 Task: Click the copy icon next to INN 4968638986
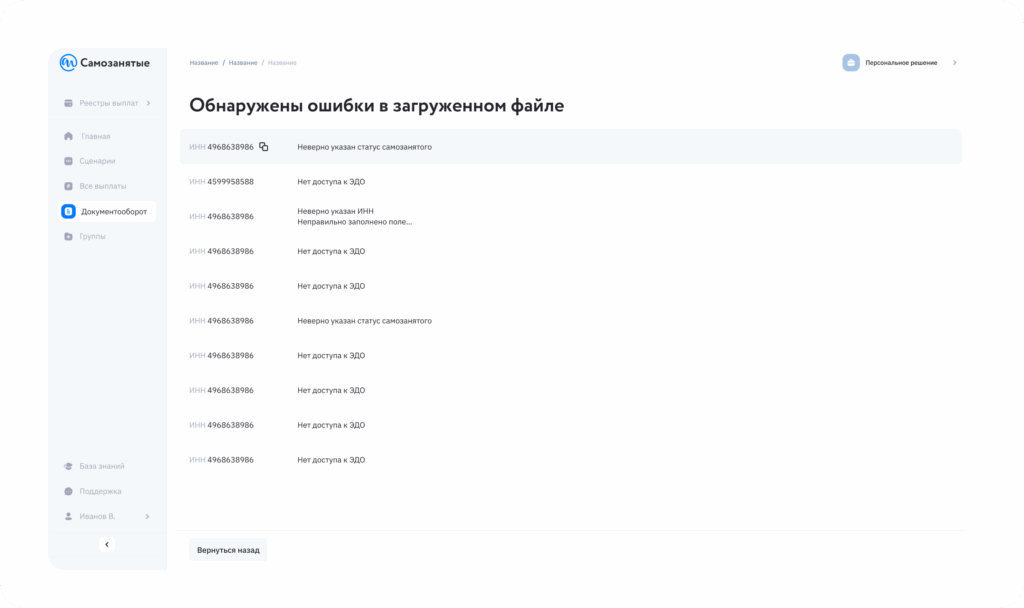click(x=264, y=147)
